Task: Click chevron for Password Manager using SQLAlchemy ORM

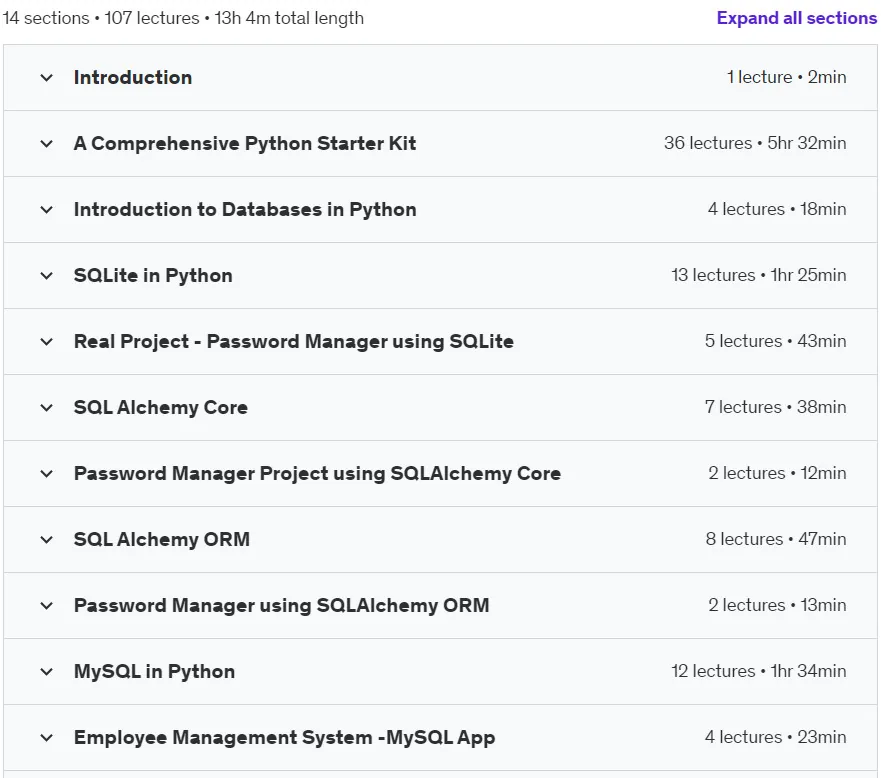Action: (47, 606)
